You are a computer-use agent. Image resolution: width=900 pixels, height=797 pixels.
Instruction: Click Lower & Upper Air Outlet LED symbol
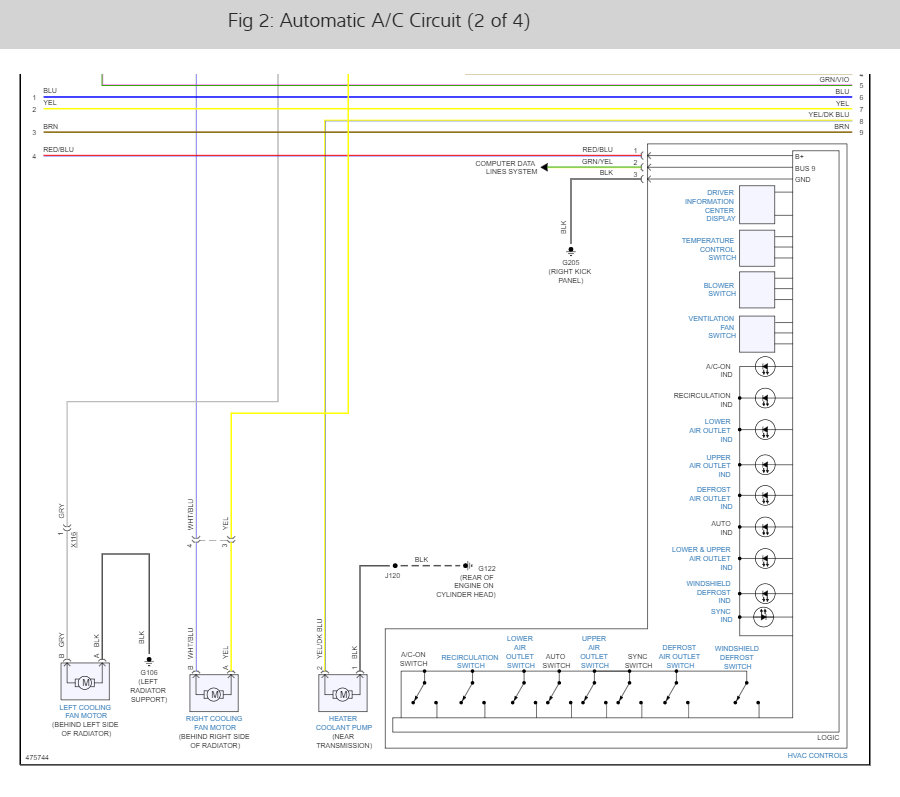[765, 559]
